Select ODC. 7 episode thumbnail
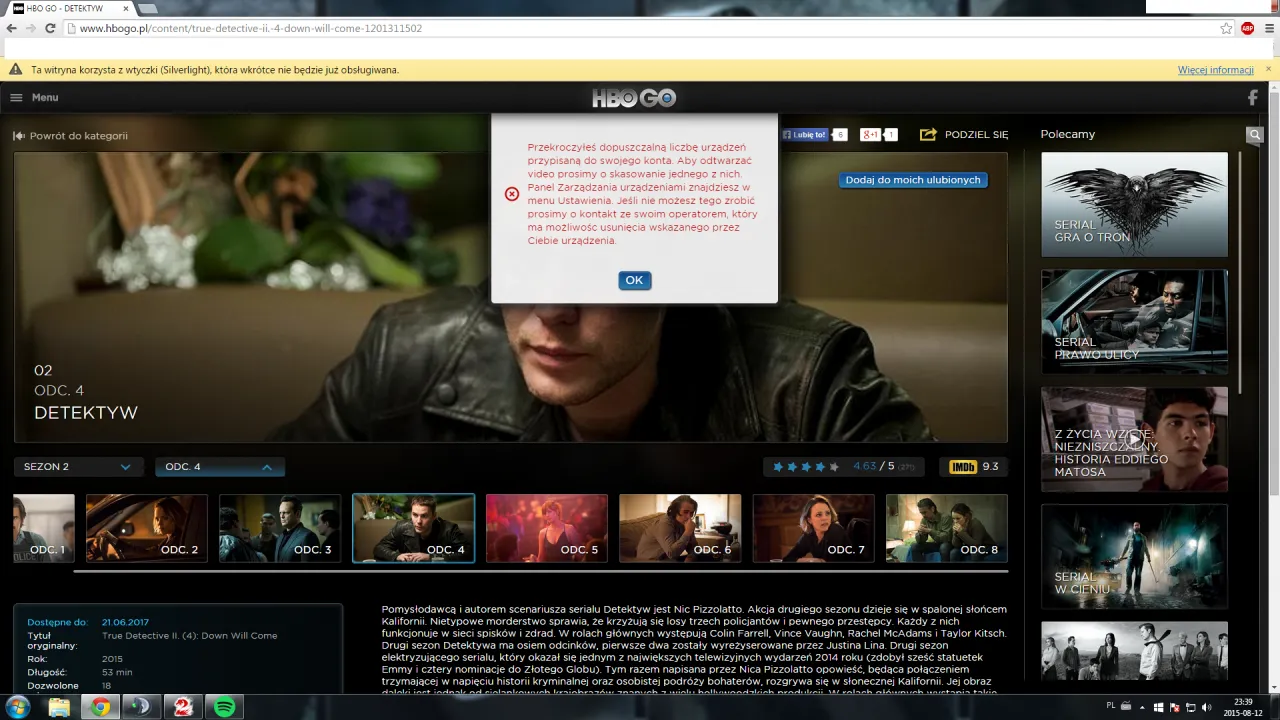 point(813,528)
